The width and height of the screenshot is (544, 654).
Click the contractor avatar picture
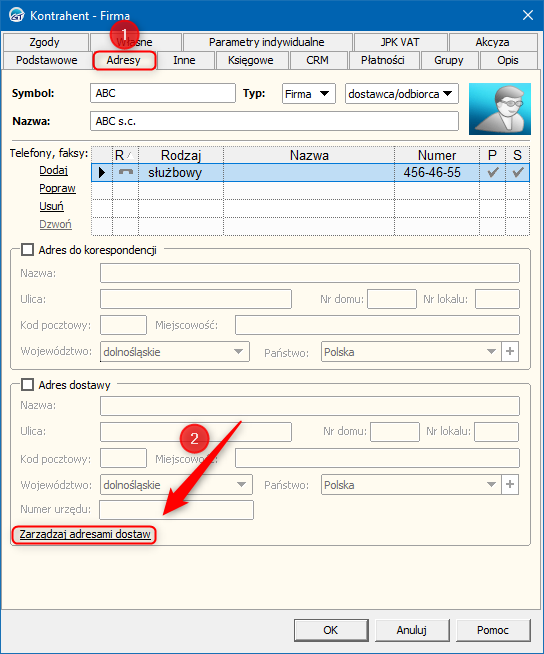click(500, 109)
